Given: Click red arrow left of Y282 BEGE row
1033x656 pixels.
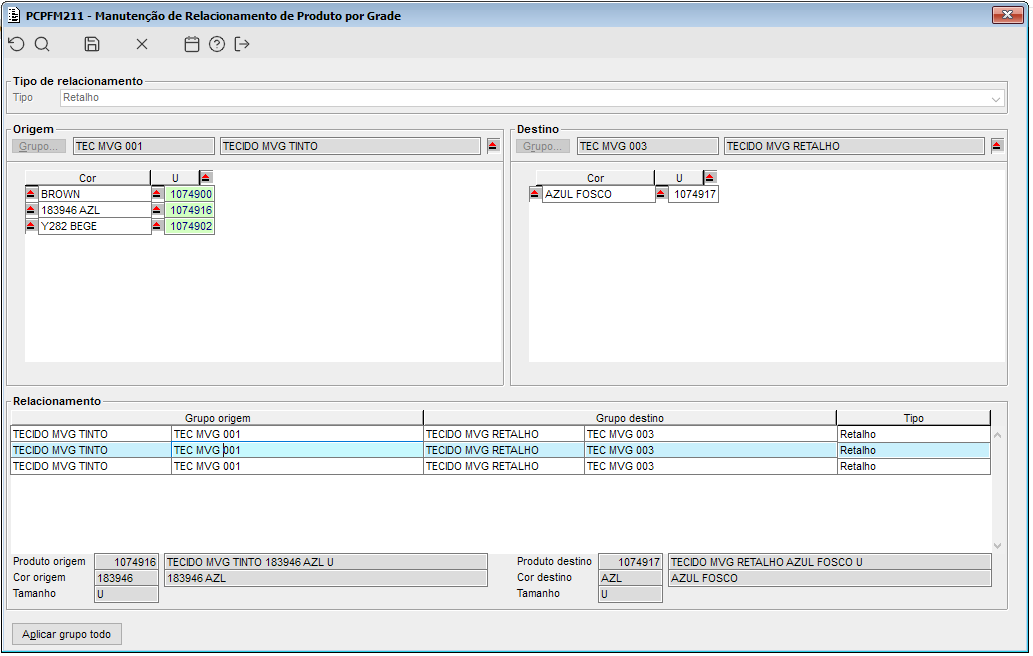Looking at the screenshot, I should 31,225.
